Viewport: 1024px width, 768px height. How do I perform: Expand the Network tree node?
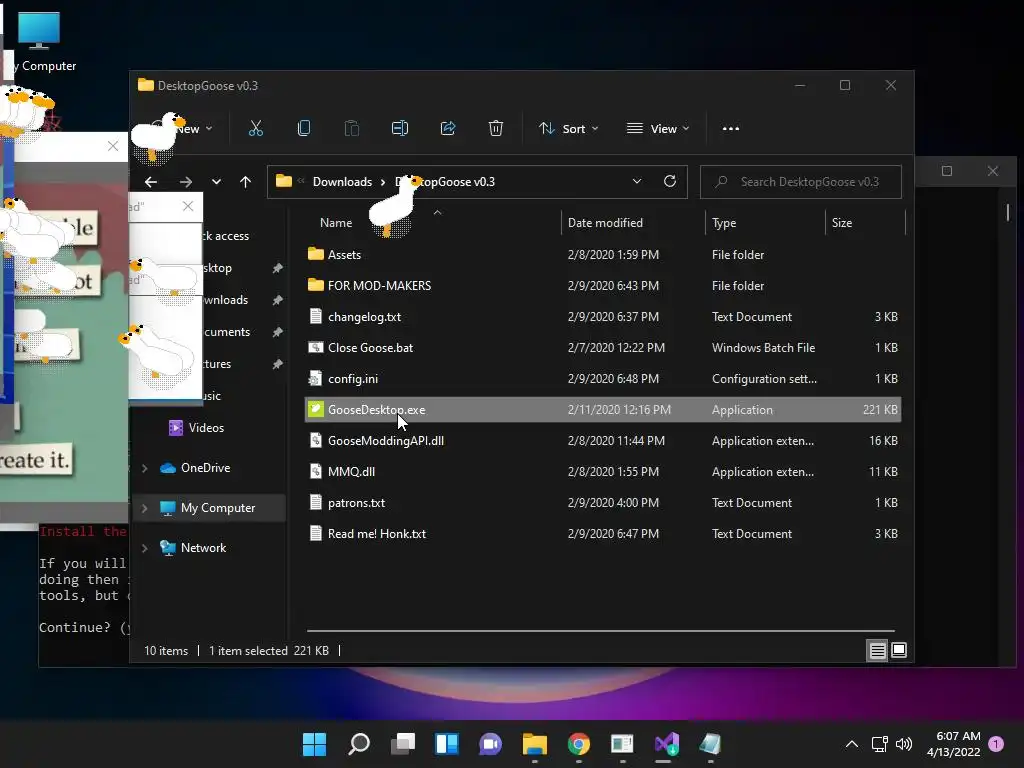[145, 548]
